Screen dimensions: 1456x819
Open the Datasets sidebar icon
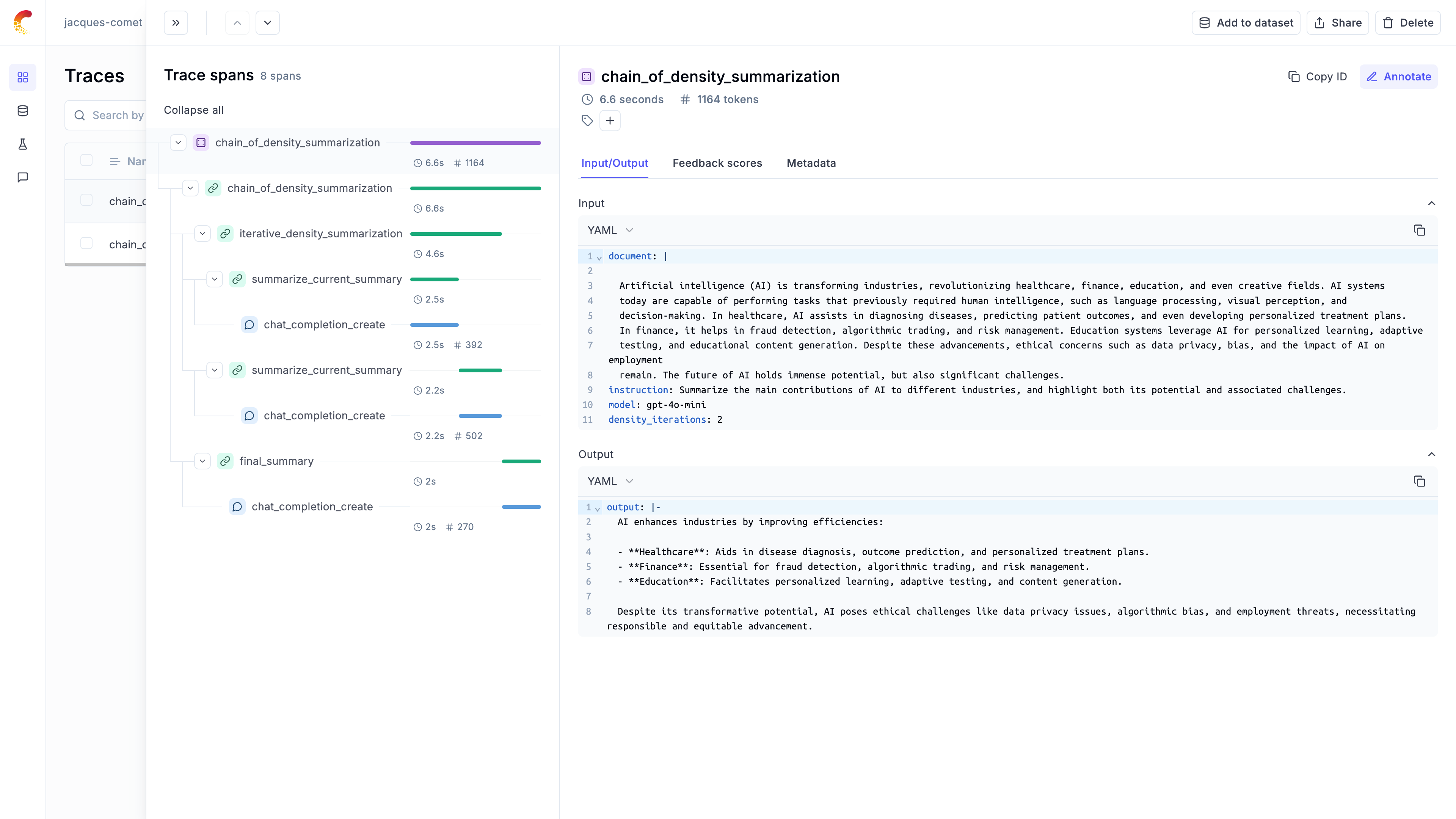pyautogui.click(x=23, y=111)
